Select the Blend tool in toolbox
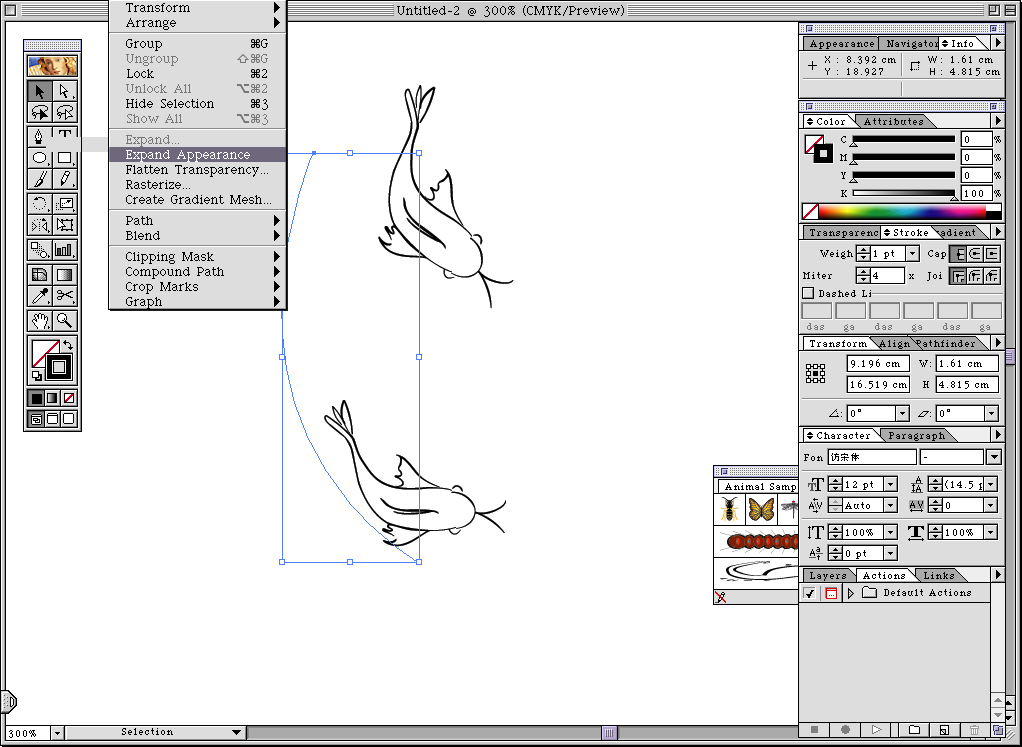Image resolution: width=1022 pixels, height=747 pixels. pyautogui.click(x=40, y=250)
